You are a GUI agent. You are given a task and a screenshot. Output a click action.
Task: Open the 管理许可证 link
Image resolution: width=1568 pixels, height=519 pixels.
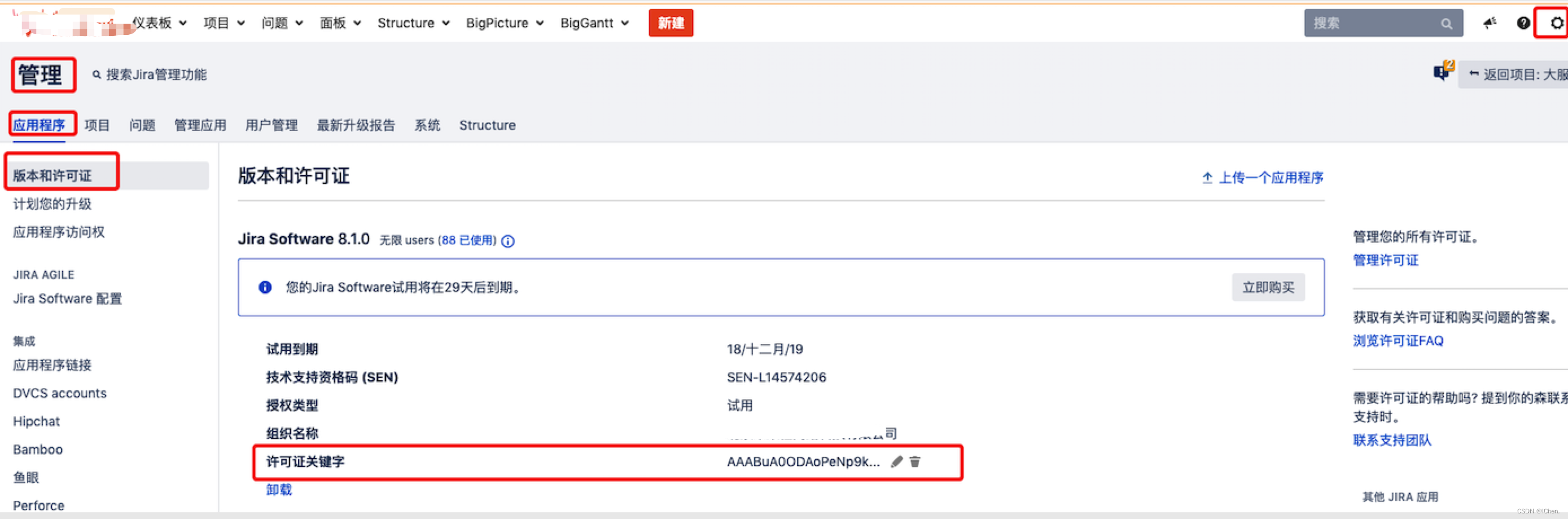pos(1385,260)
